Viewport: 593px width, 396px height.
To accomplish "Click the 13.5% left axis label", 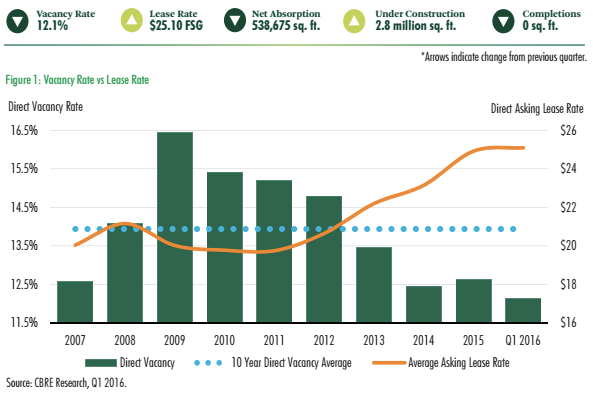I will (24, 245).
